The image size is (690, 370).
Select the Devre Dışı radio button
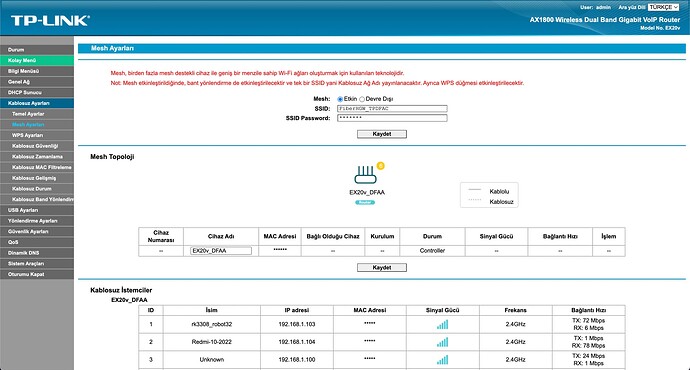point(362,99)
